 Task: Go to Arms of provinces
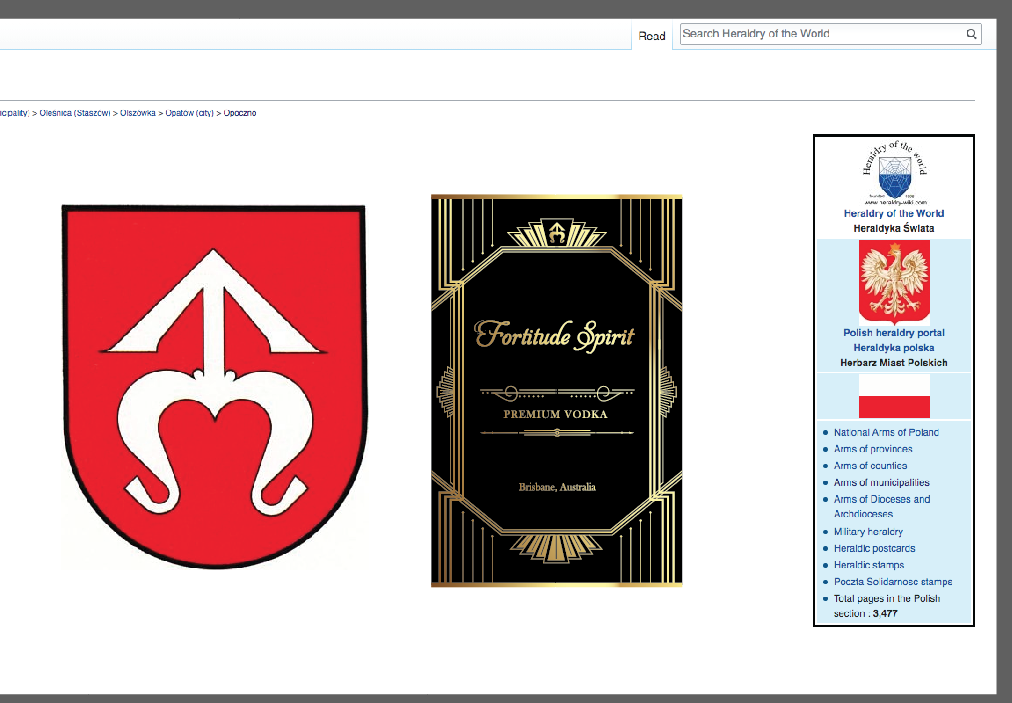click(873, 449)
